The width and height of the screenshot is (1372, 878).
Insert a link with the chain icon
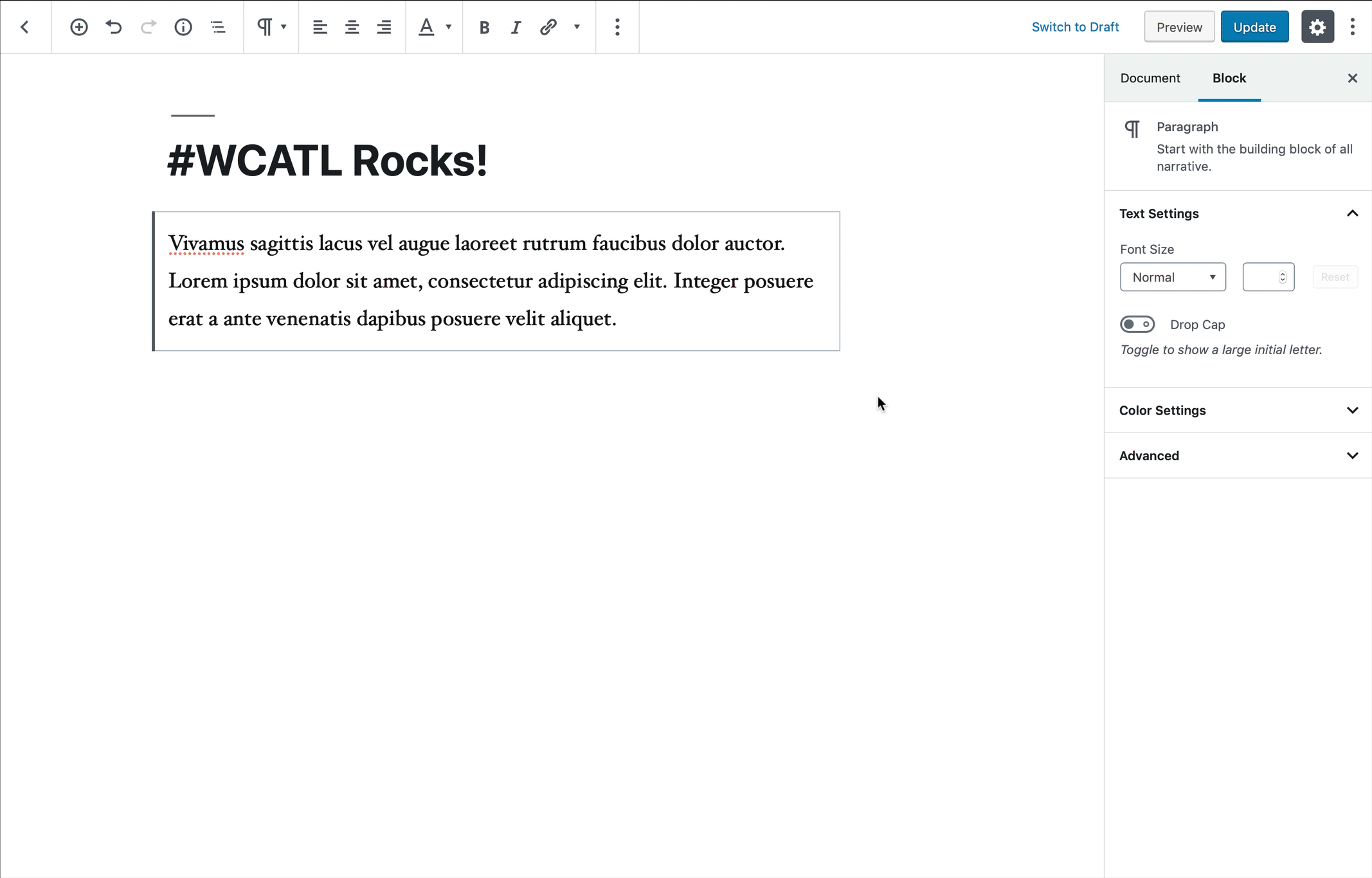pyautogui.click(x=548, y=27)
